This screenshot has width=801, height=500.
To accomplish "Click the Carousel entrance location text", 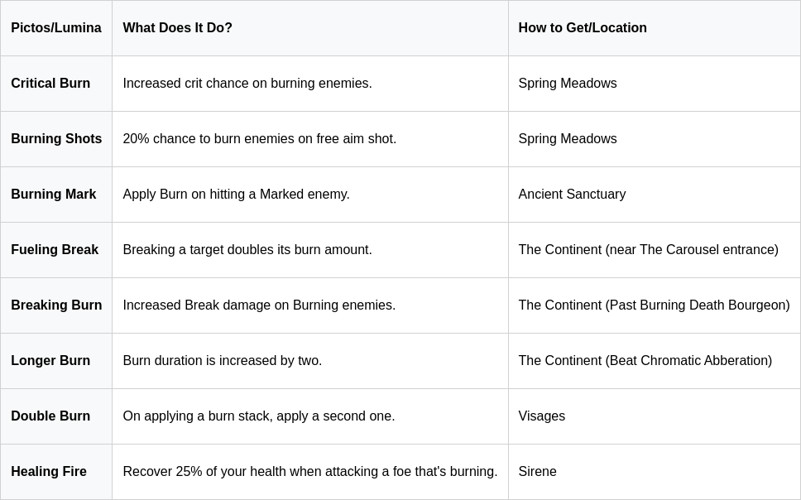I will click(648, 250).
